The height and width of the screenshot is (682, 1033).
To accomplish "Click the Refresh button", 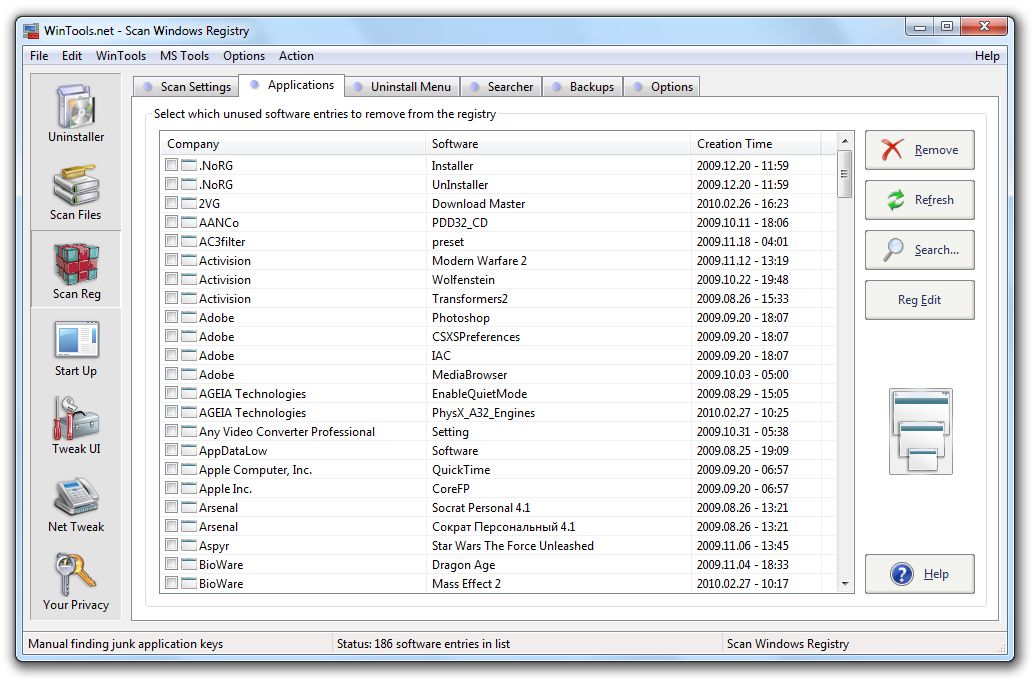I will point(920,200).
